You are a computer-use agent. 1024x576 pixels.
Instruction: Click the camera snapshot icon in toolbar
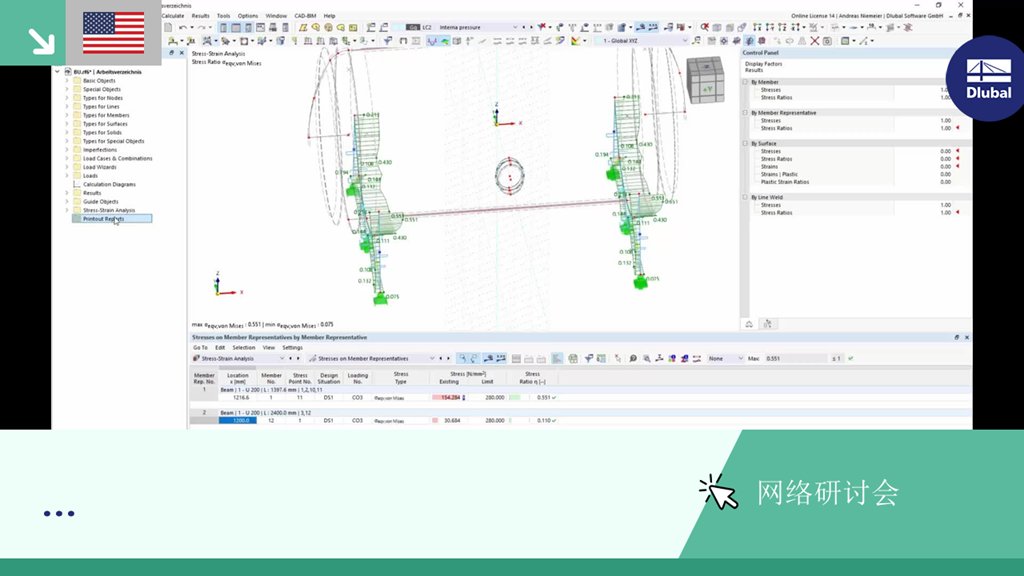tap(827, 40)
